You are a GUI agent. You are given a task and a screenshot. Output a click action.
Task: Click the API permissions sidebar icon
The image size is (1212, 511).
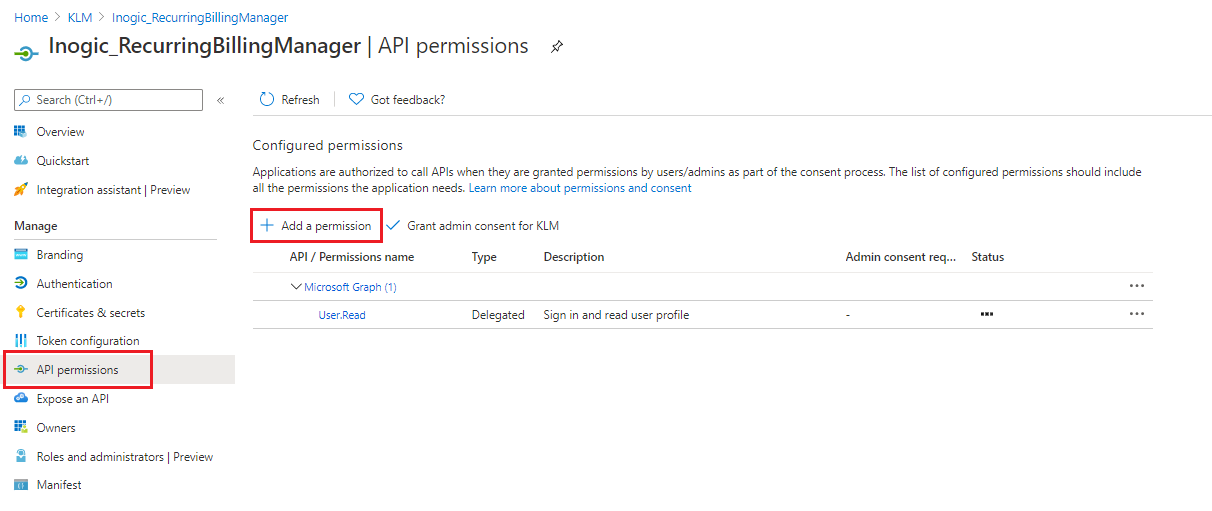20,370
